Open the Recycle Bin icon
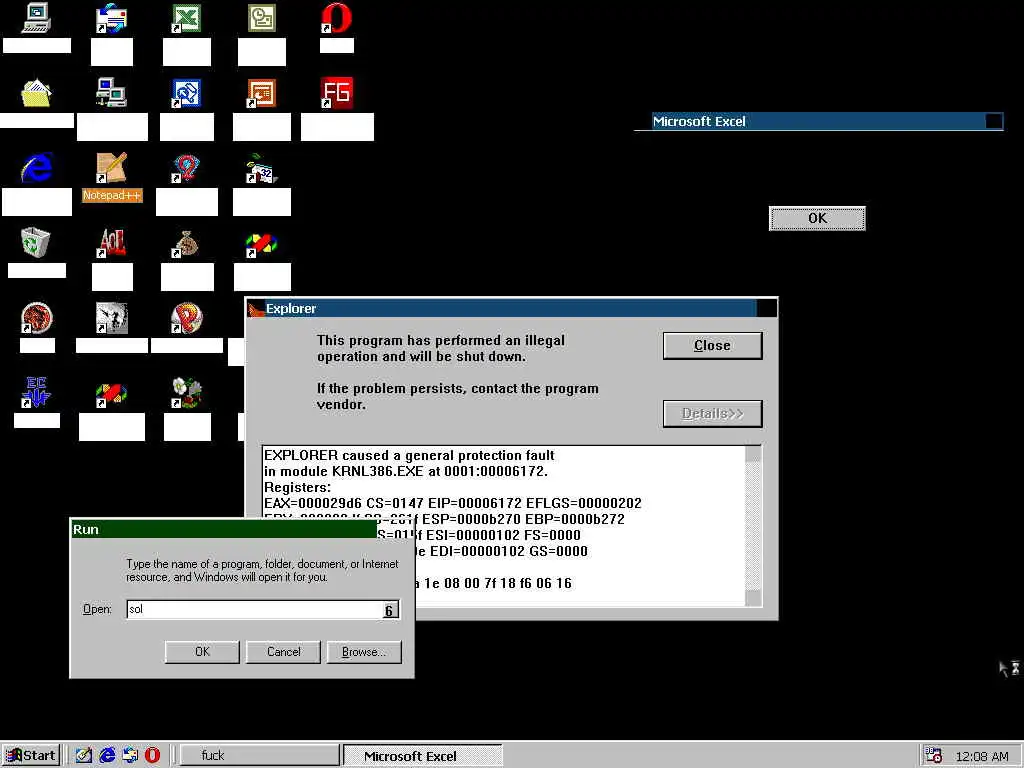 click(x=36, y=242)
